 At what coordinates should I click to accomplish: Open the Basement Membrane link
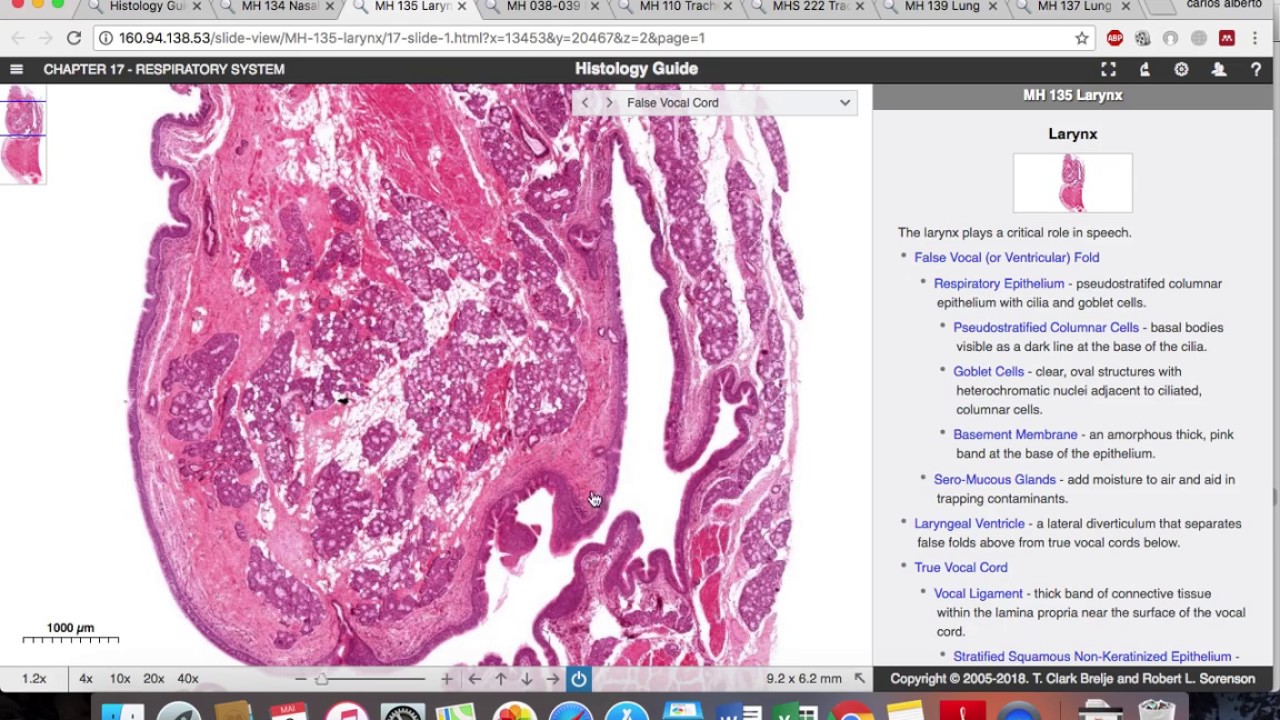[1015, 434]
